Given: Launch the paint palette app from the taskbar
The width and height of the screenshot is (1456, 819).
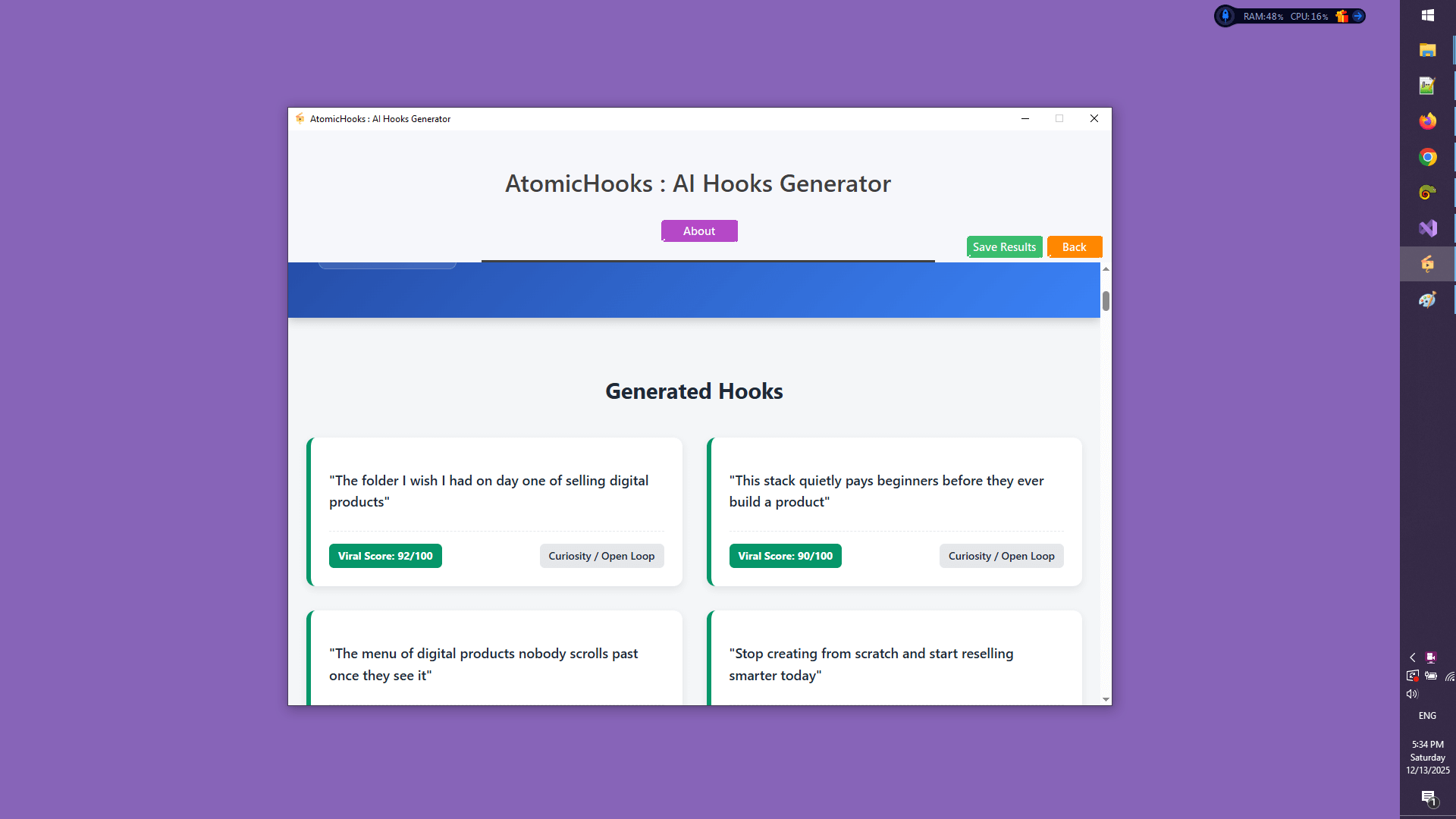Looking at the screenshot, I should point(1428,300).
